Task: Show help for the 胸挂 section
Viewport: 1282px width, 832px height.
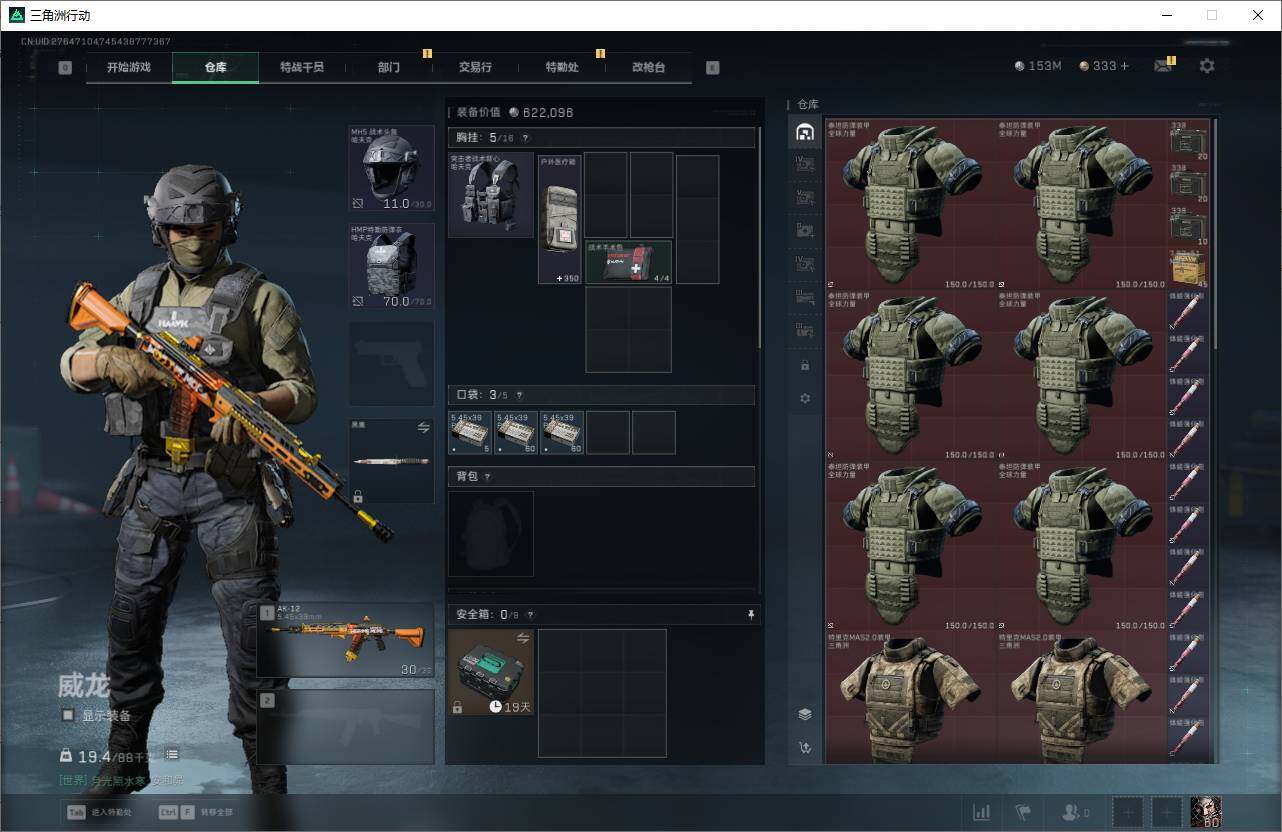Action: click(x=525, y=138)
